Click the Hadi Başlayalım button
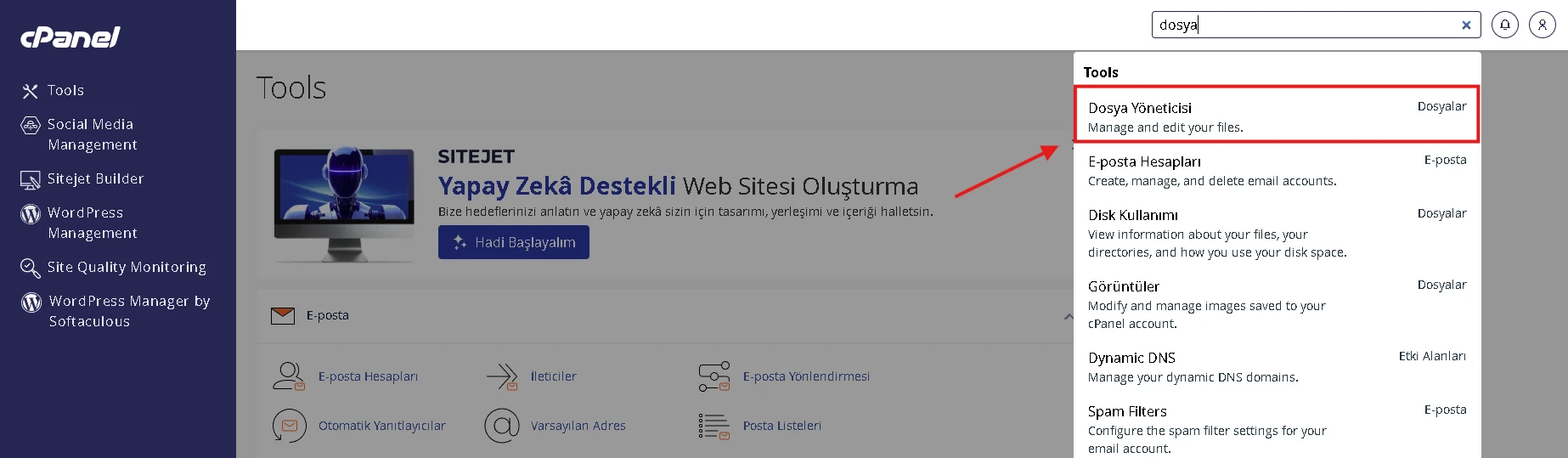This screenshot has height=458, width=1568. pyautogui.click(x=514, y=242)
